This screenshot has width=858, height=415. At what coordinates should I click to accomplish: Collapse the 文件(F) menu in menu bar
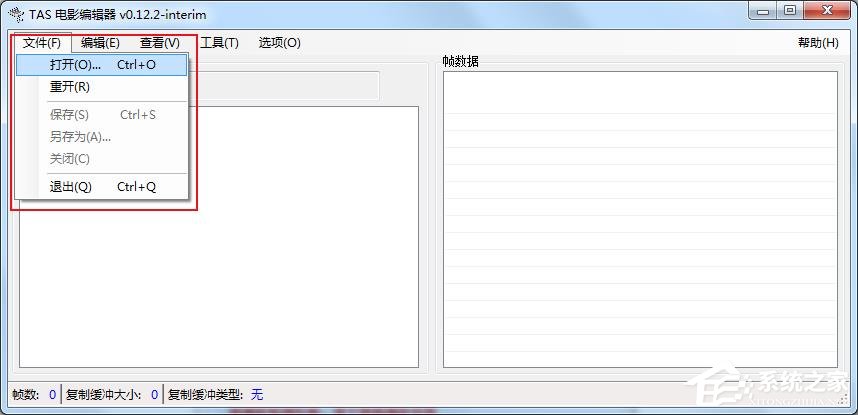click(x=42, y=43)
